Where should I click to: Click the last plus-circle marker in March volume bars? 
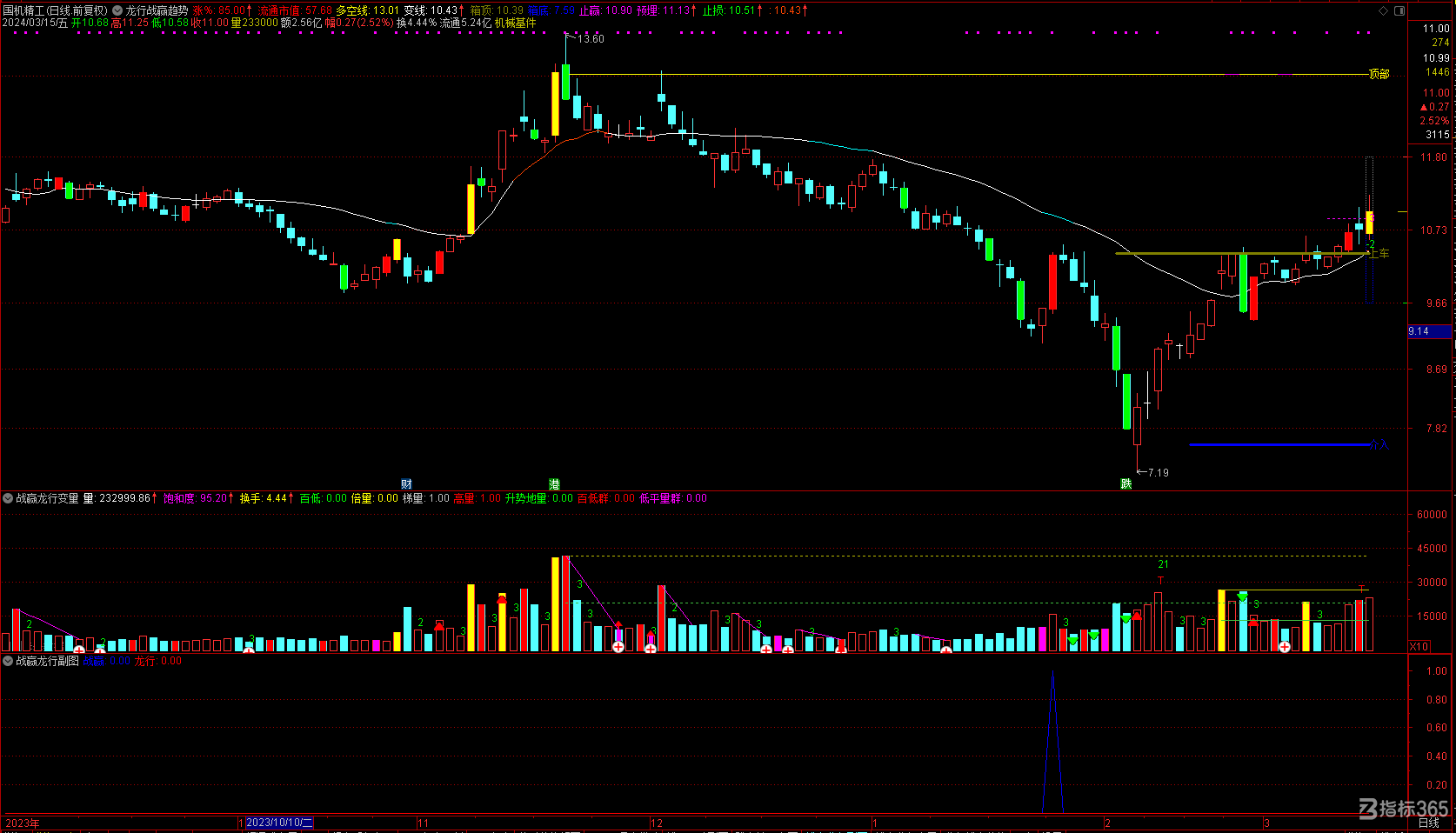tap(1285, 647)
